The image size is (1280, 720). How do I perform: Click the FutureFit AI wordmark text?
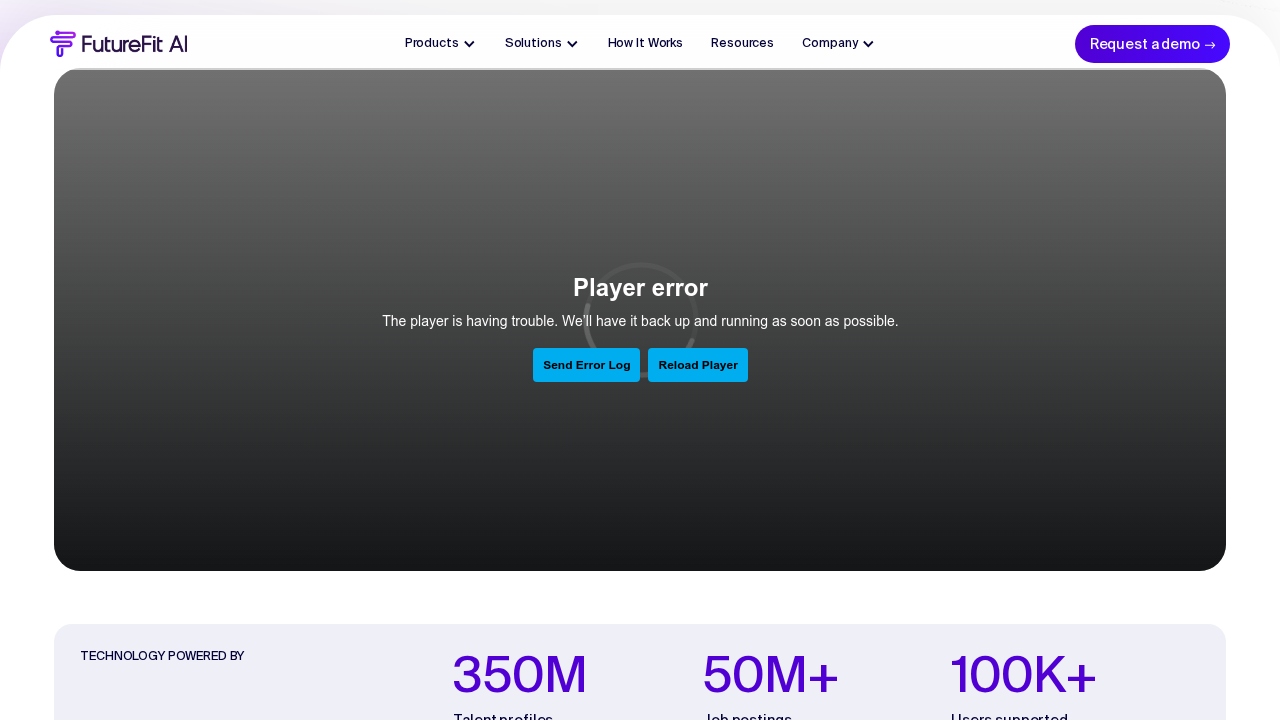click(x=134, y=44)
